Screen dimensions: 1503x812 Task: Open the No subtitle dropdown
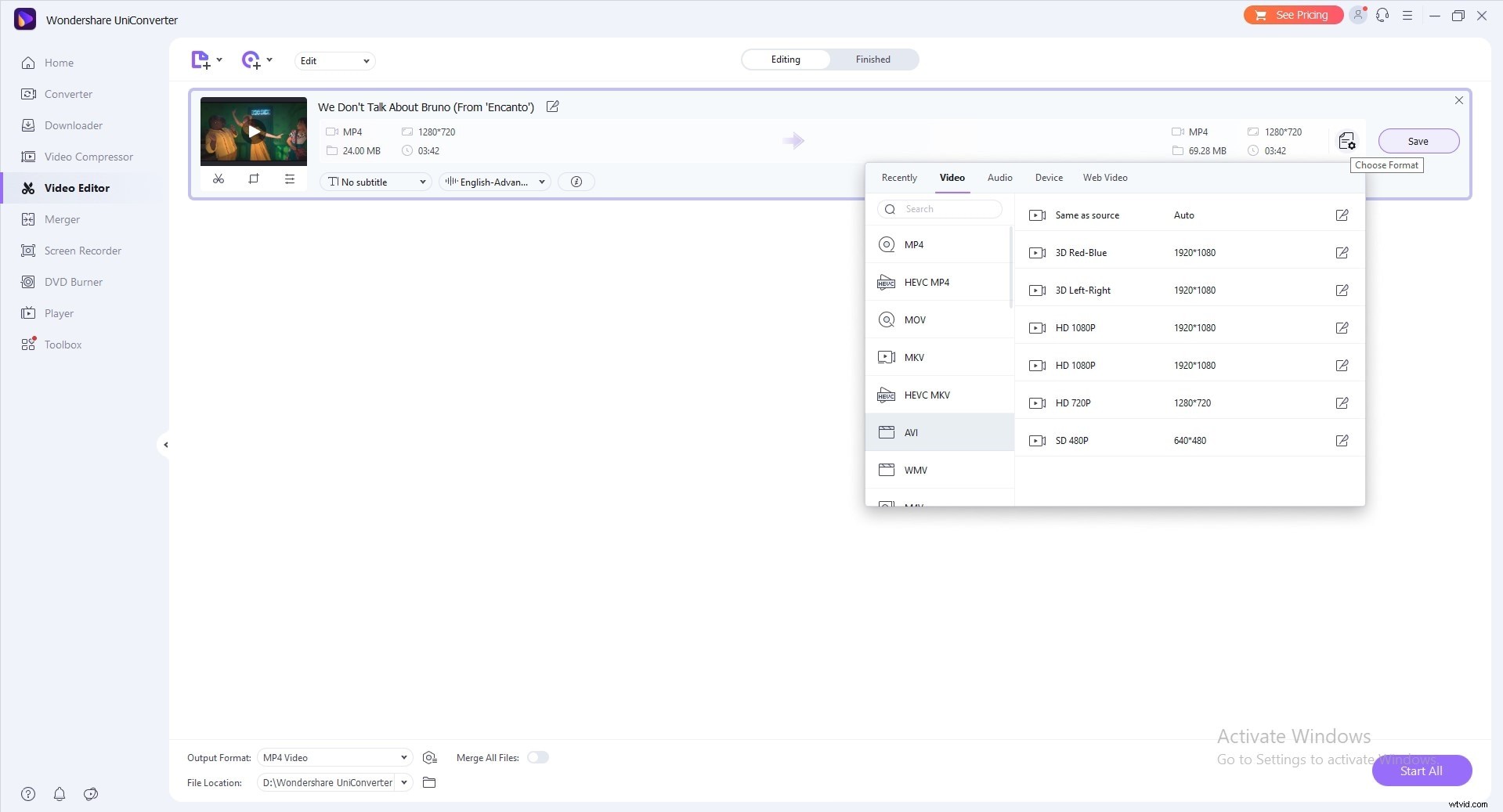[375, 182]
